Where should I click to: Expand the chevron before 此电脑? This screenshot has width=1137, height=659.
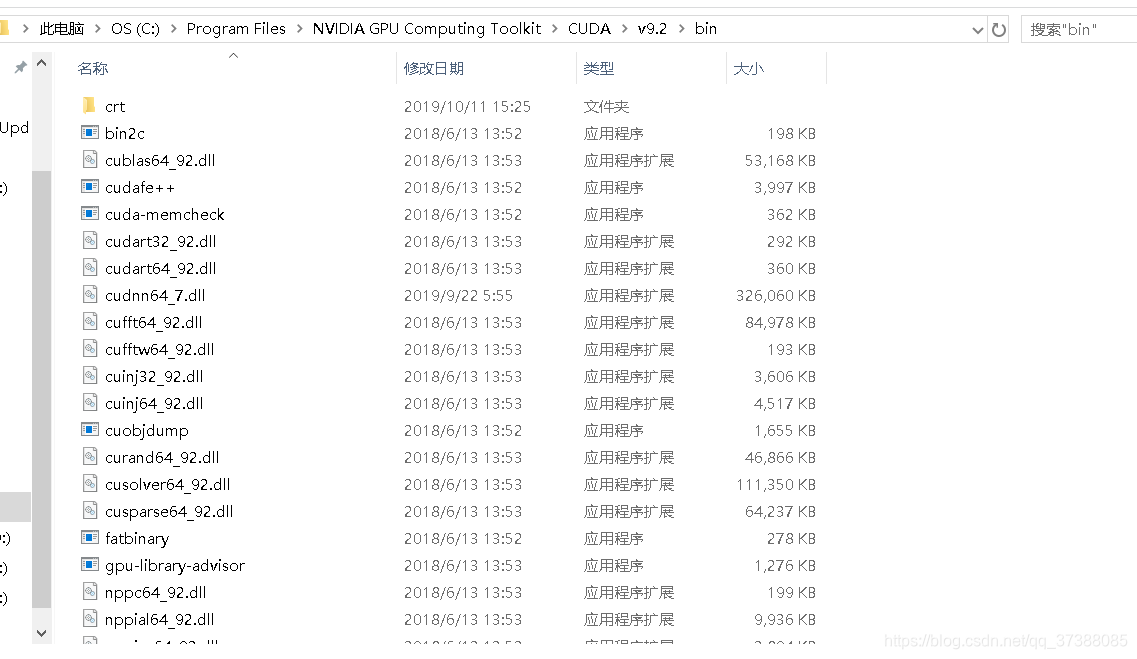pyautogui.click(x=25, y=29)
